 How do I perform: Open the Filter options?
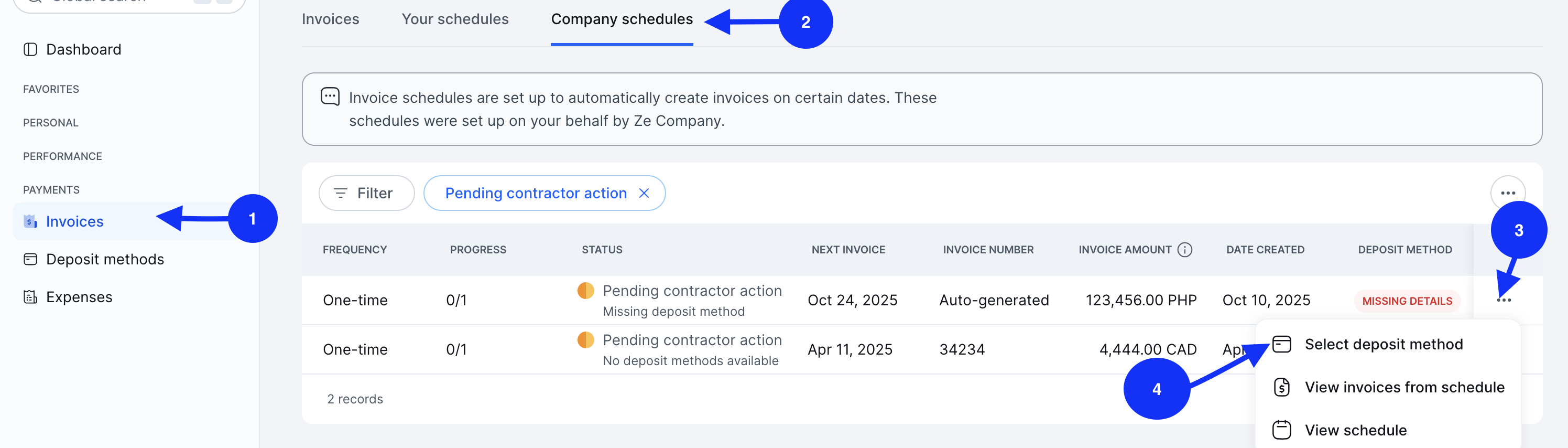coord(366,193)
